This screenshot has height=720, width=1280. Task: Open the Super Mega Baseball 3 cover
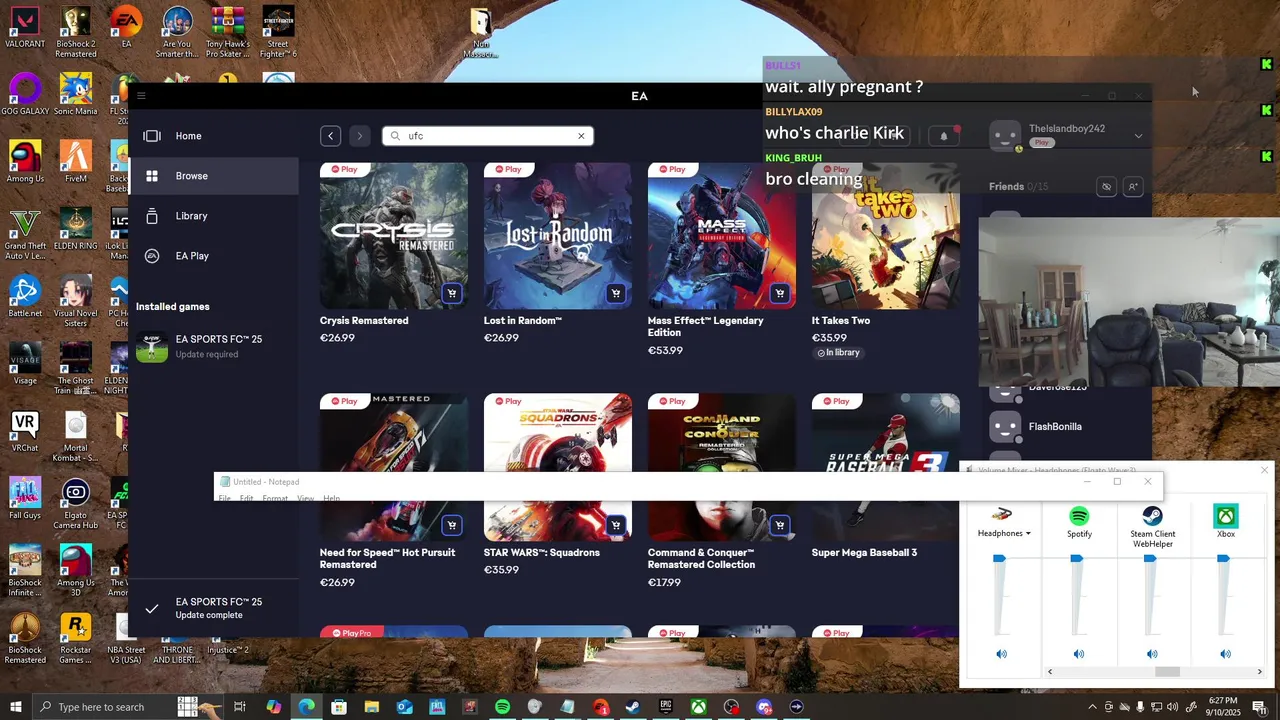(886, 432)
